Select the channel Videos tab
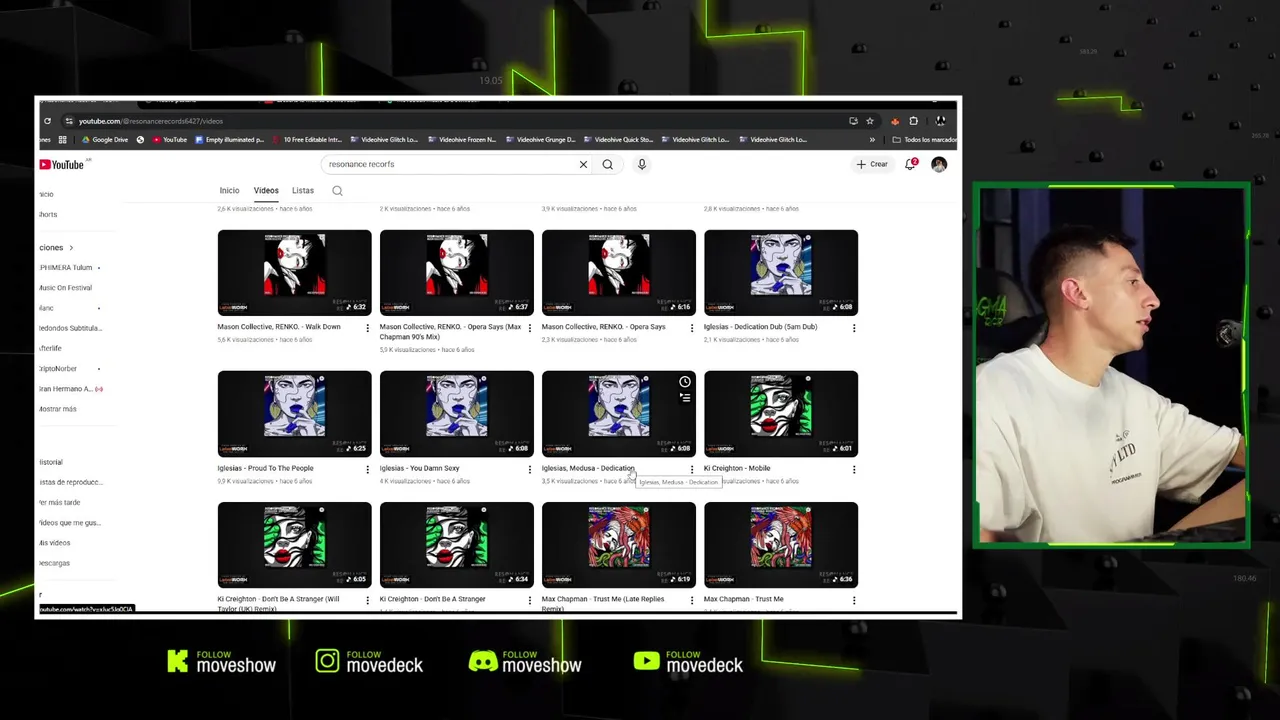The height and width of the screenshot is (720, 1280). (266, 191)
